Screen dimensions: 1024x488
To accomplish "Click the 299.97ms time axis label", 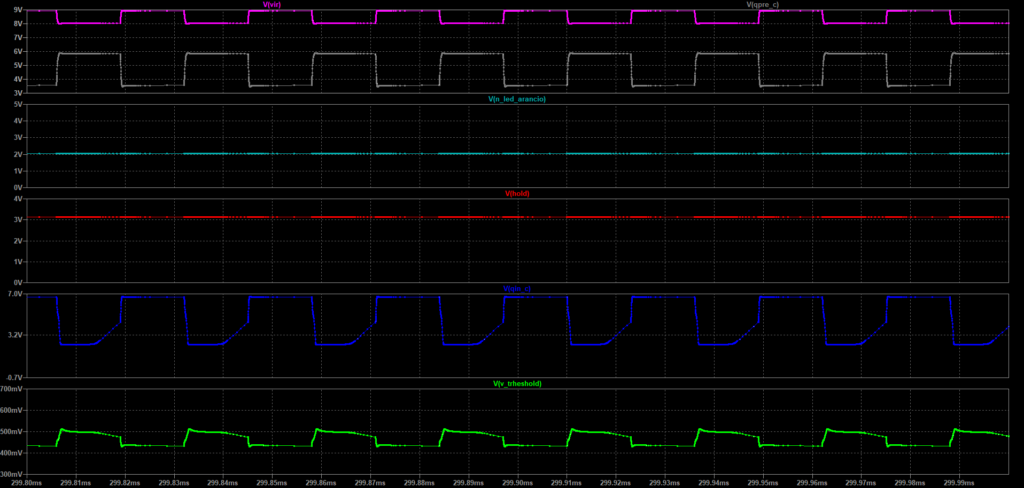I will (861, 483).
